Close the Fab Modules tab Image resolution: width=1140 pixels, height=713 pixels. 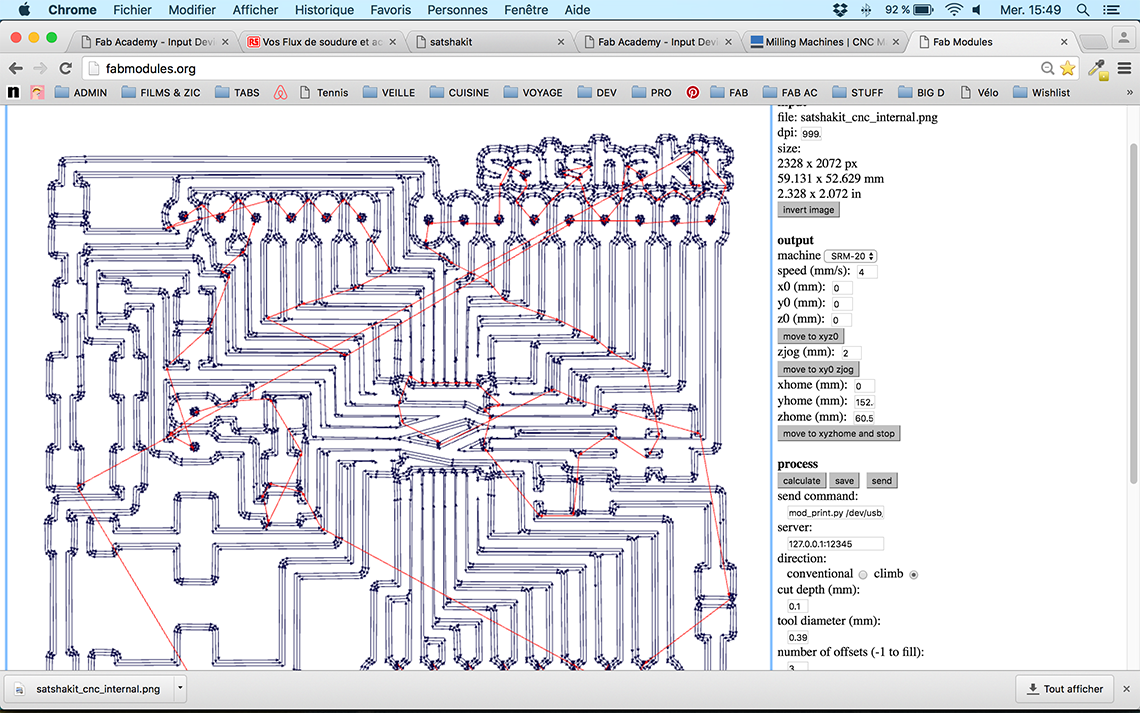[1064, 42]
